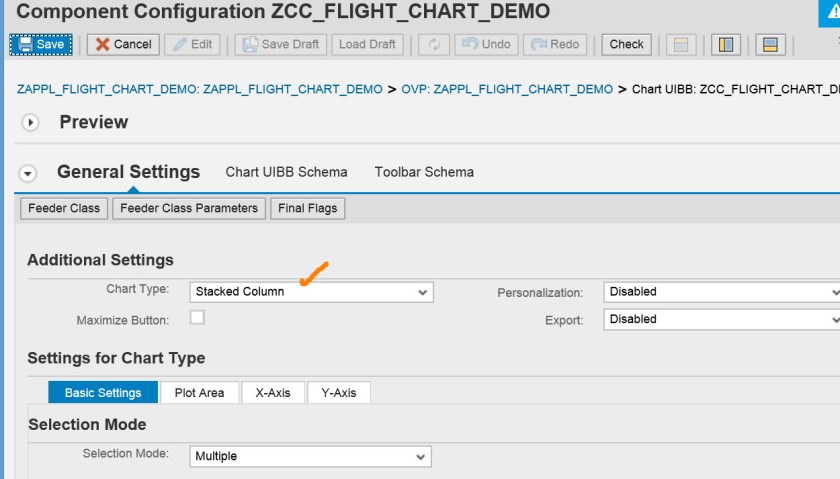The height and width of the screenshot is (479, 840).
Task: Switch to the Chart UIBB Schema tab
Action: (286, 172)
